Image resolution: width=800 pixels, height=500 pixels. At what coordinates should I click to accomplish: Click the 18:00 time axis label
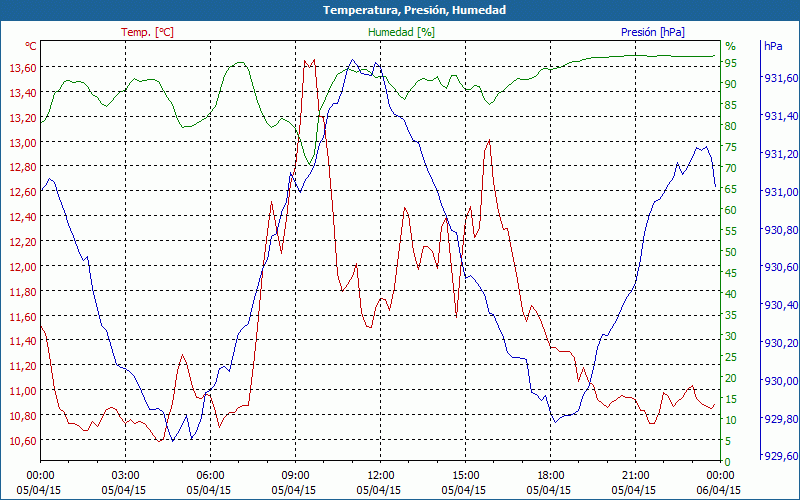tap(550, 476)
